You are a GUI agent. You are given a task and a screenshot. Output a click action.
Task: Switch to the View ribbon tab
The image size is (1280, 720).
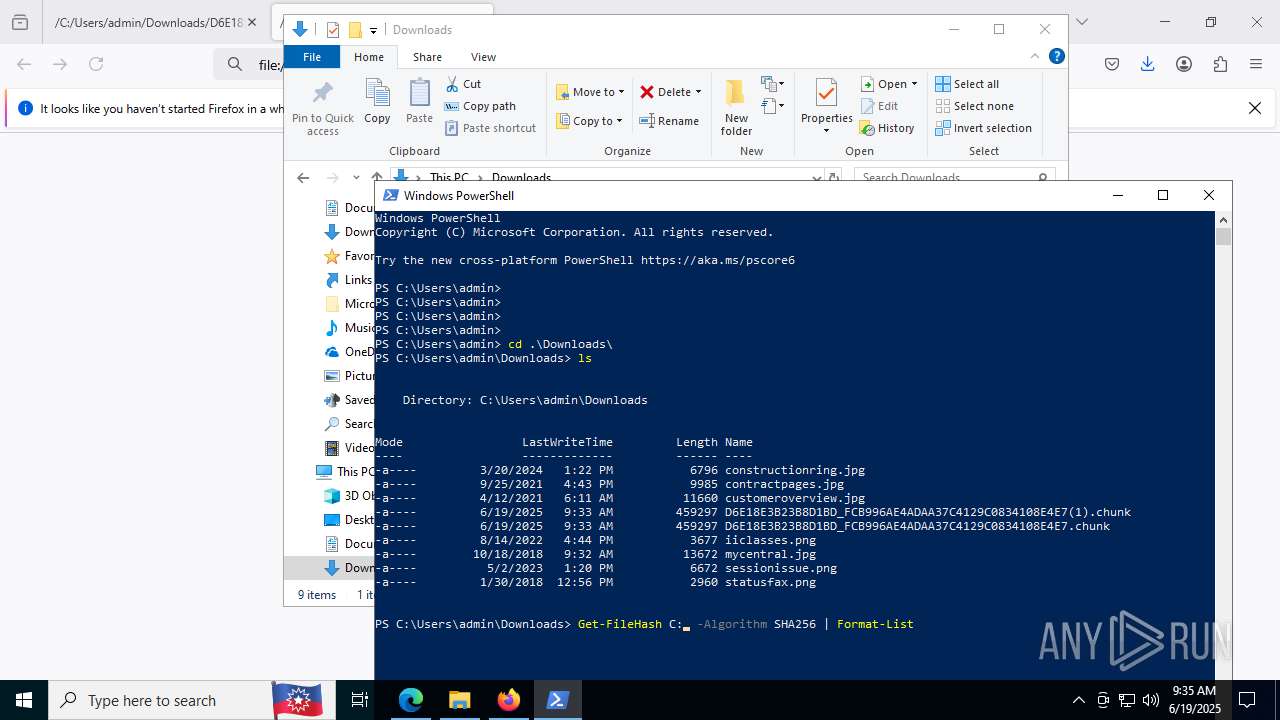click(483, 57)
